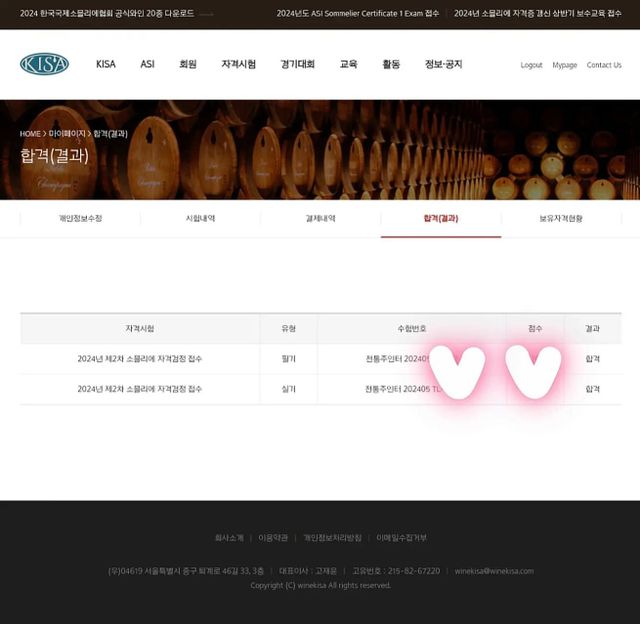Open the 교육 menu
This screenshot has height=624, width=640.
coord(349,64)
